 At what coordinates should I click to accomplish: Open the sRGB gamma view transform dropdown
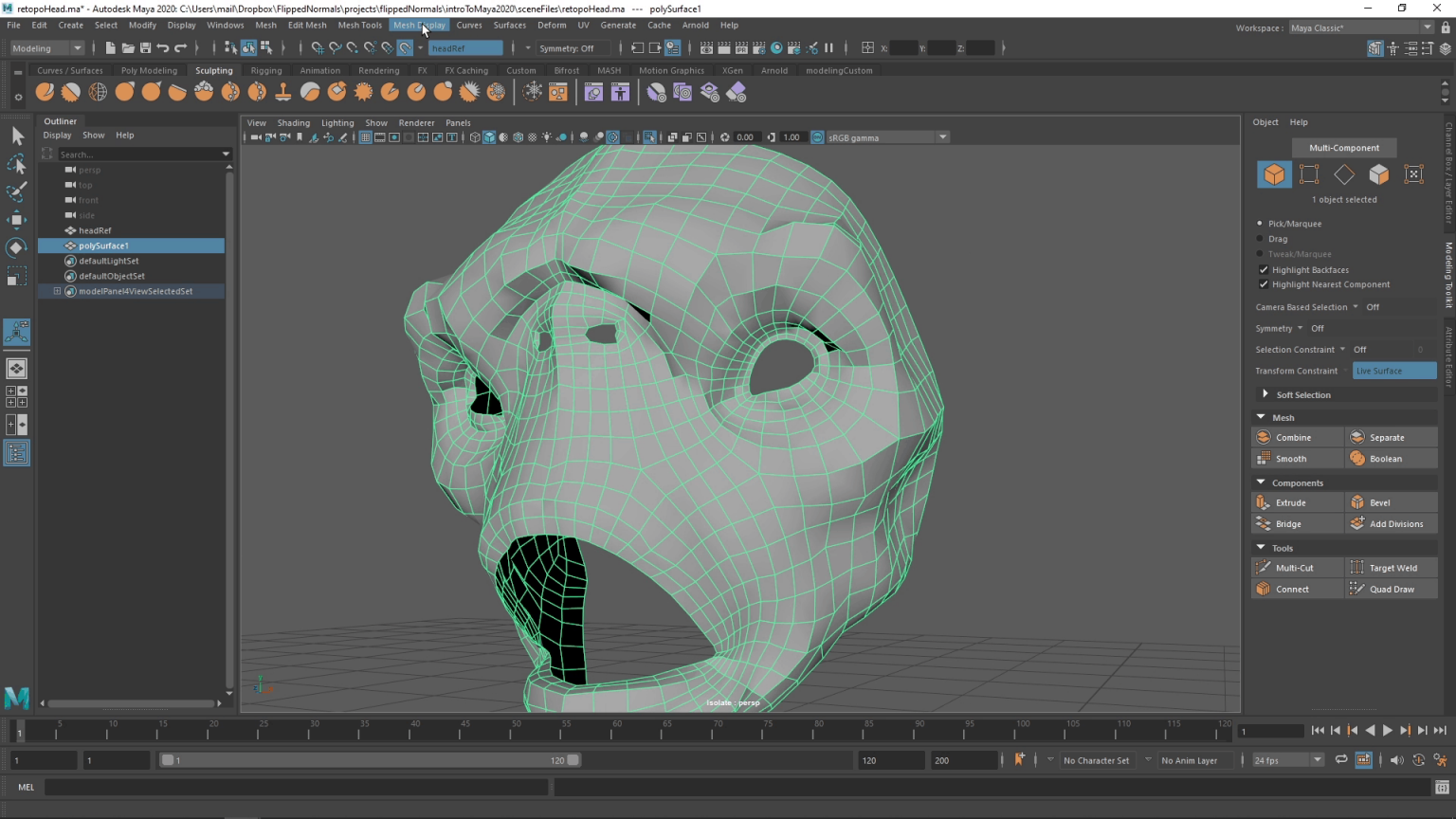click(886, 136)
